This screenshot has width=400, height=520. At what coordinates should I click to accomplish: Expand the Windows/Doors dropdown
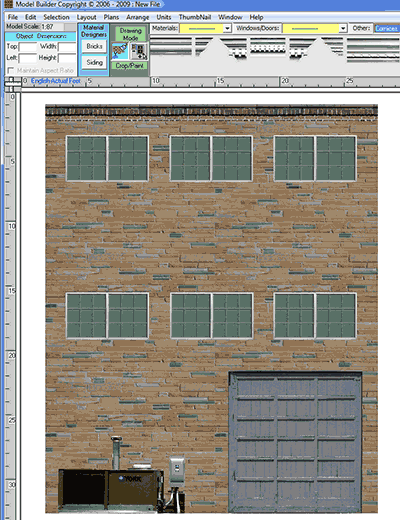343,29
